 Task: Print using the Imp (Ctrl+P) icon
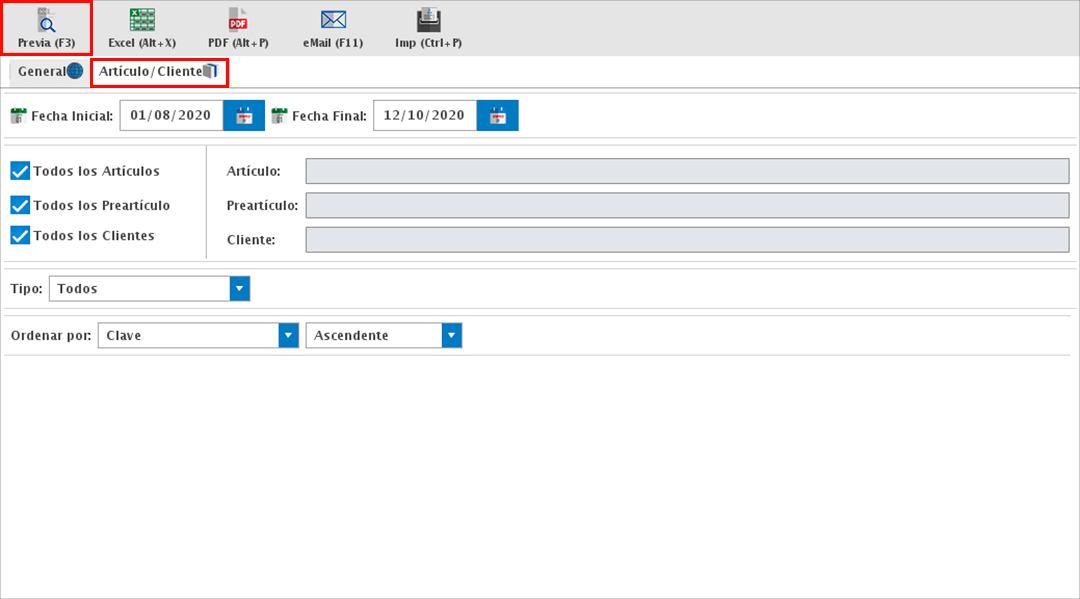point(428,21)
